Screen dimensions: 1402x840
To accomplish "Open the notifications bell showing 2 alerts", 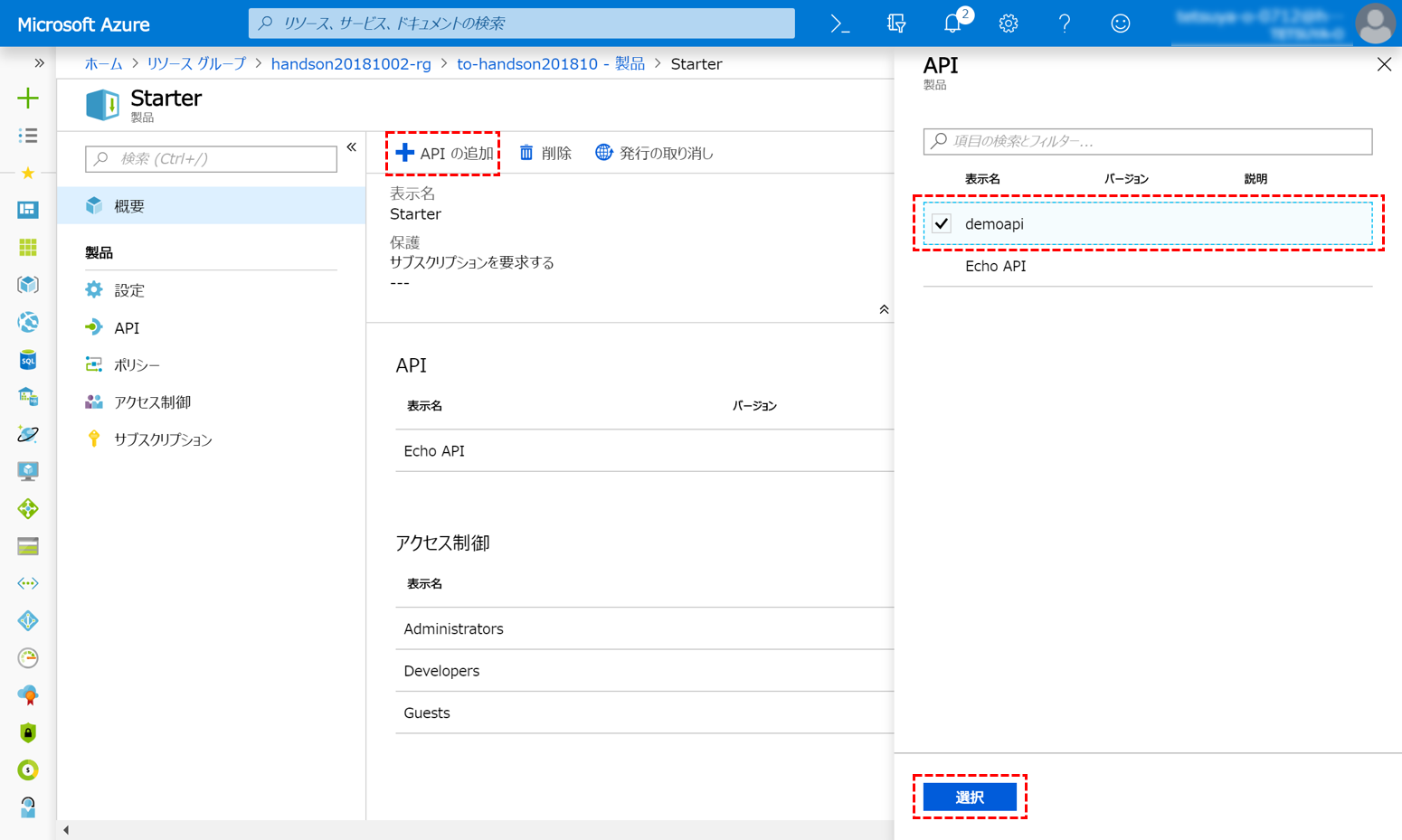I will tap(952, 23).
